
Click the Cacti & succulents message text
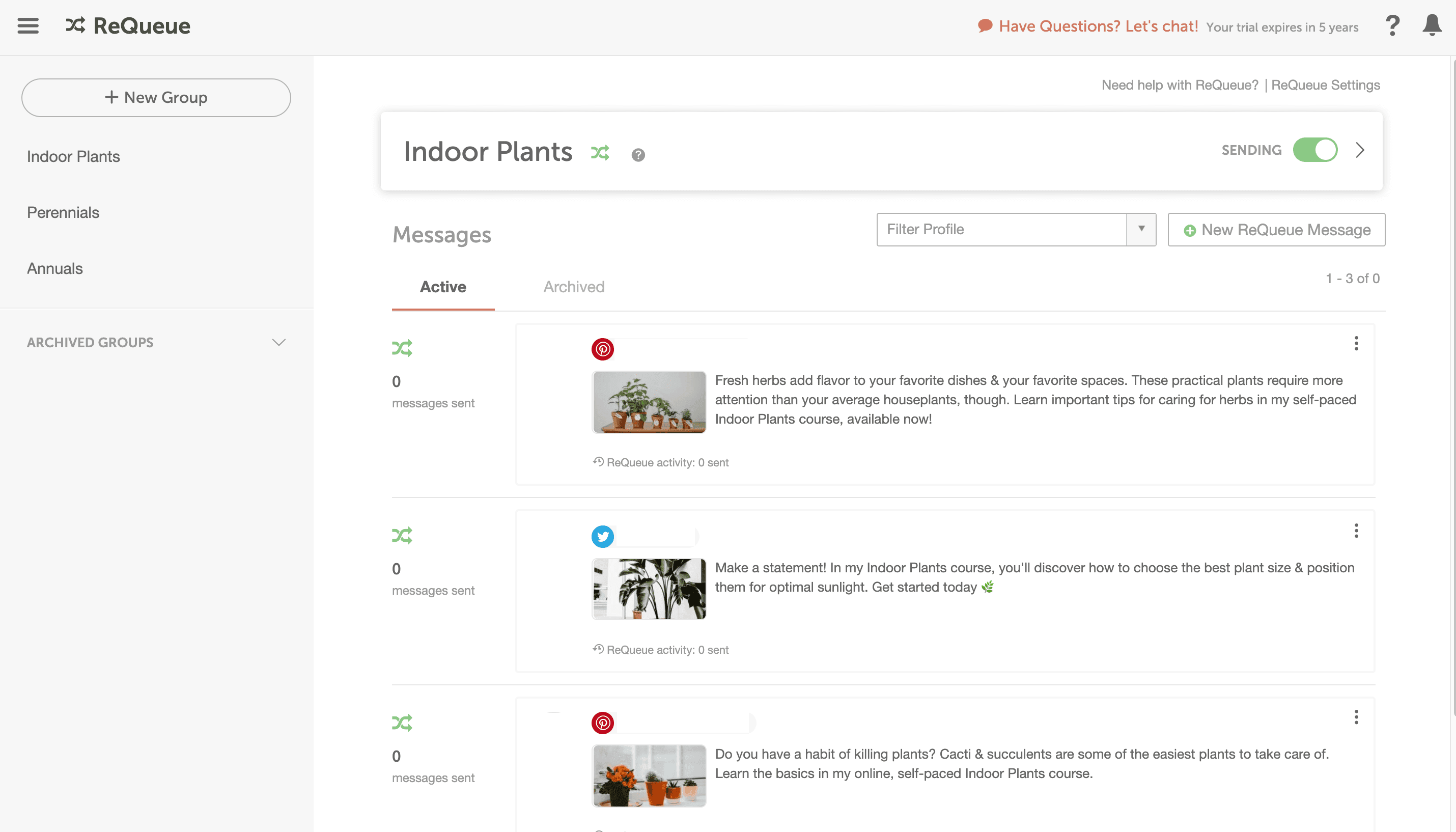click(x=1022, y=763)
